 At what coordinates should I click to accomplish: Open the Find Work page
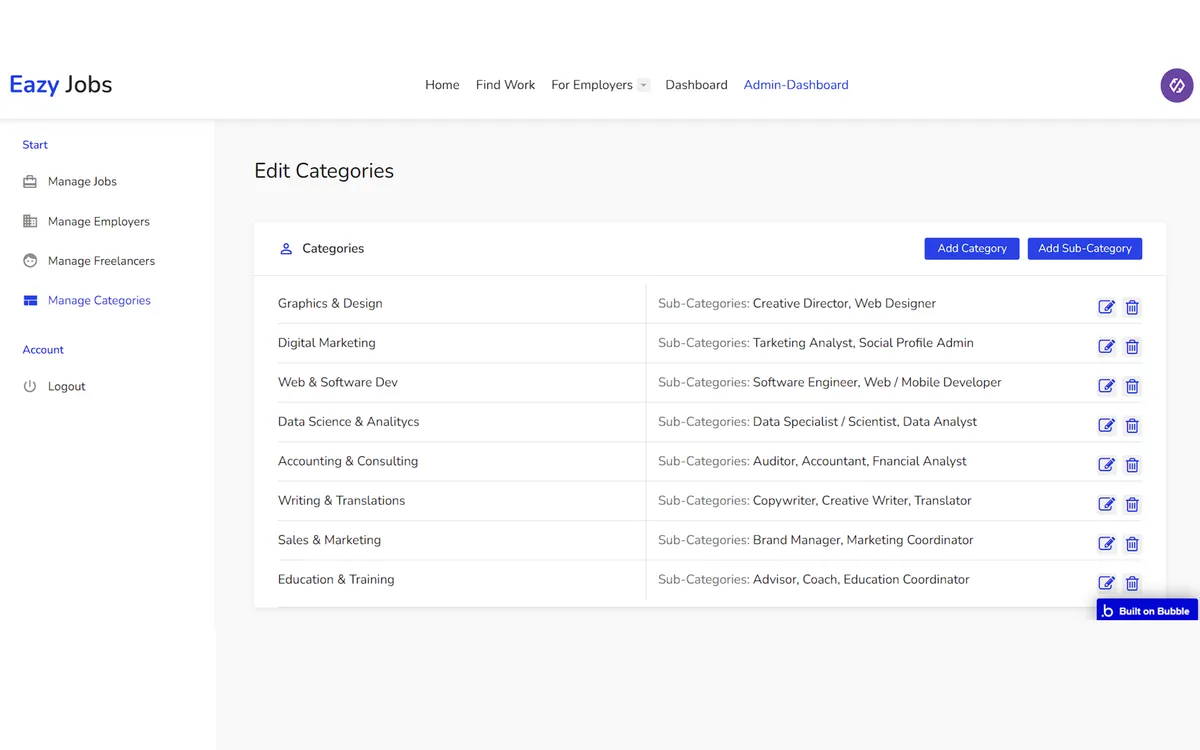[x=505, y=85]
